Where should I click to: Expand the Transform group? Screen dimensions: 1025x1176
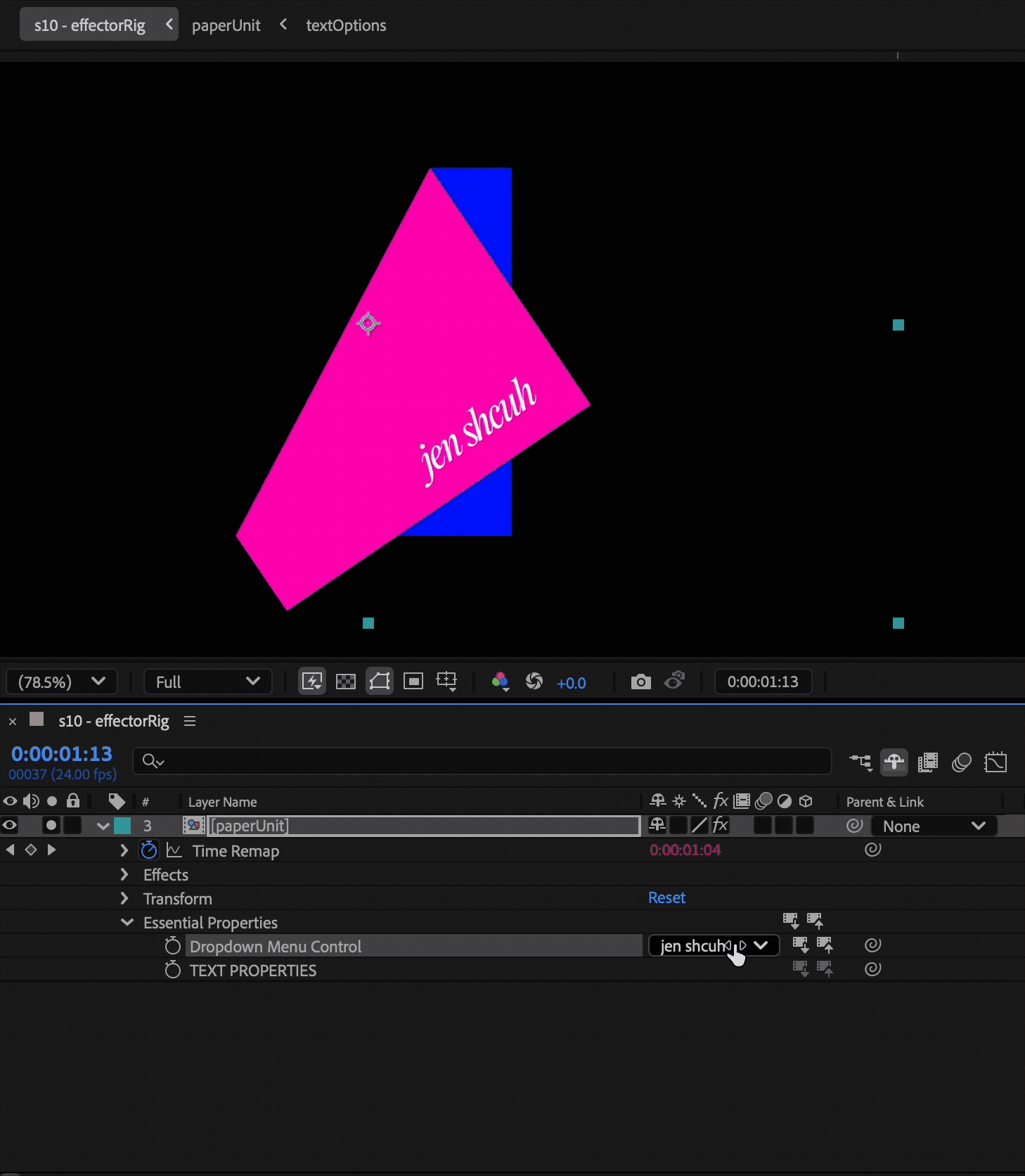[x=124, y=898]
